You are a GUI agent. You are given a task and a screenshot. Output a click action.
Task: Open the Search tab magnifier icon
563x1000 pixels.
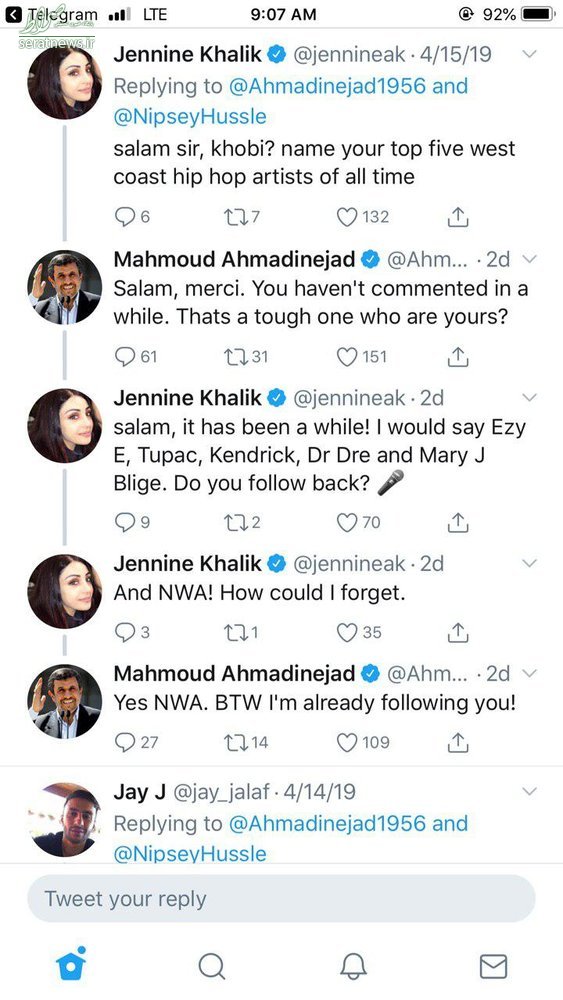(211, 966)
